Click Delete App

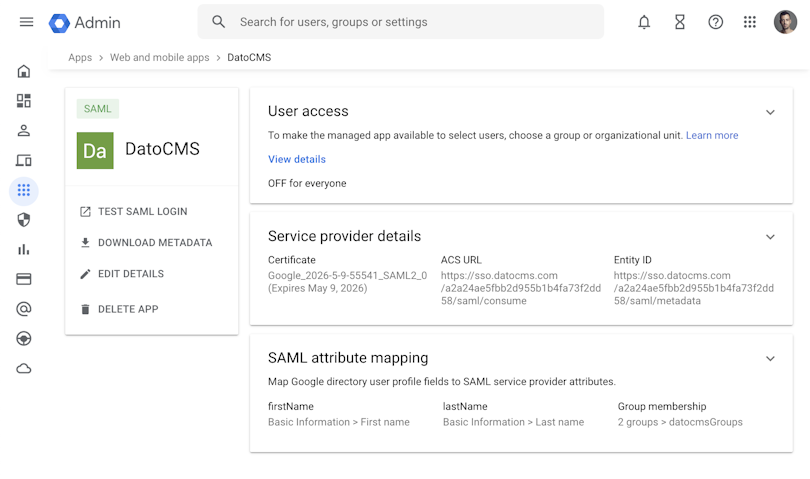119,309
